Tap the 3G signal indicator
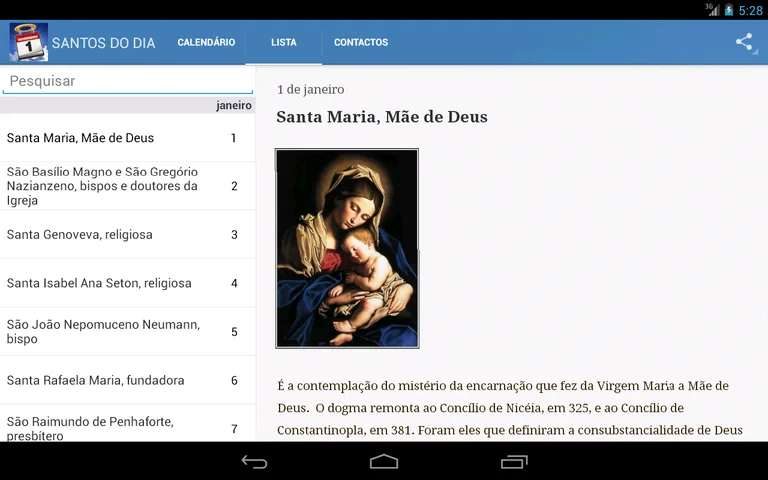The height and width of the screenshot is (480, 768). (x=712, y=9)
